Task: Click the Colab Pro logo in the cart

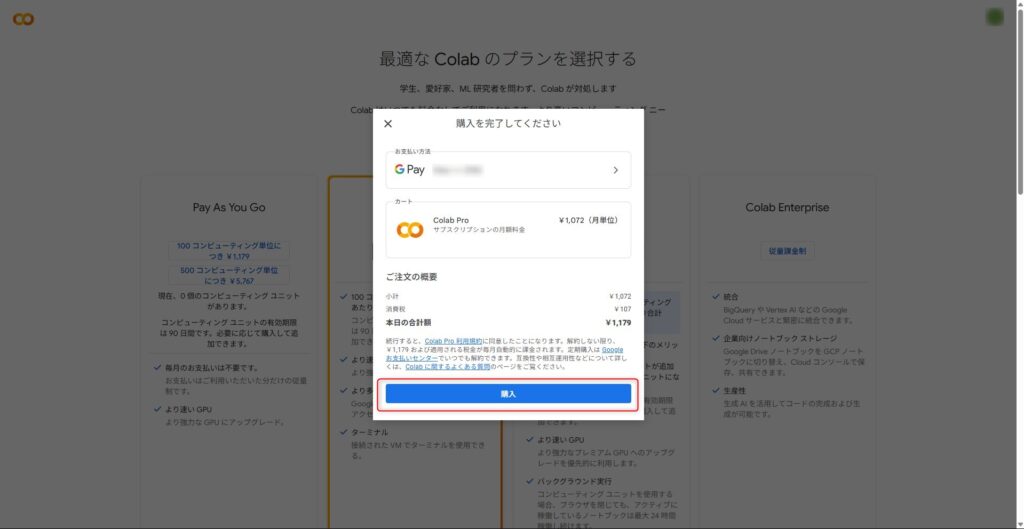Action: (410, 230)
